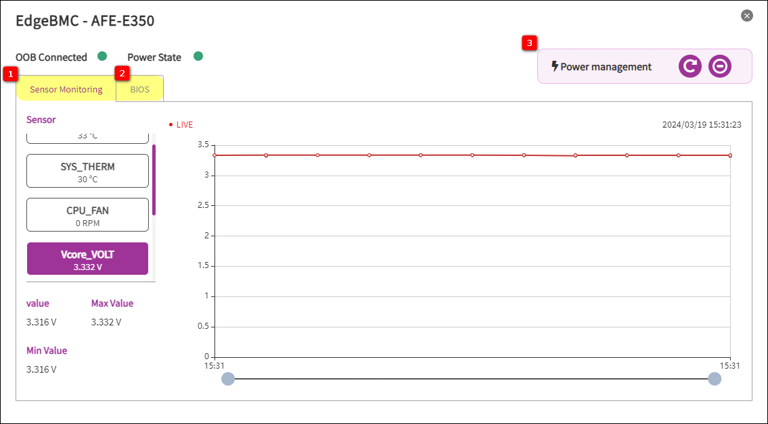
Task: Click the power off icon in Power management
Action: 720,66
